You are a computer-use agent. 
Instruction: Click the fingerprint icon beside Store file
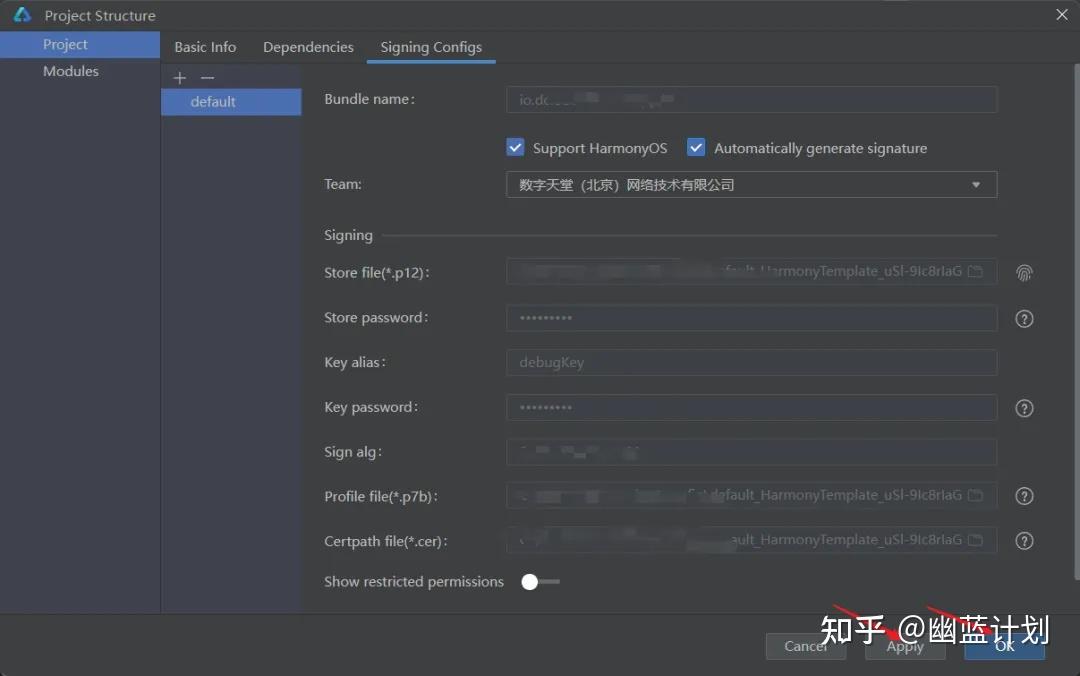pyautogui.click(x=1024, y=273)
